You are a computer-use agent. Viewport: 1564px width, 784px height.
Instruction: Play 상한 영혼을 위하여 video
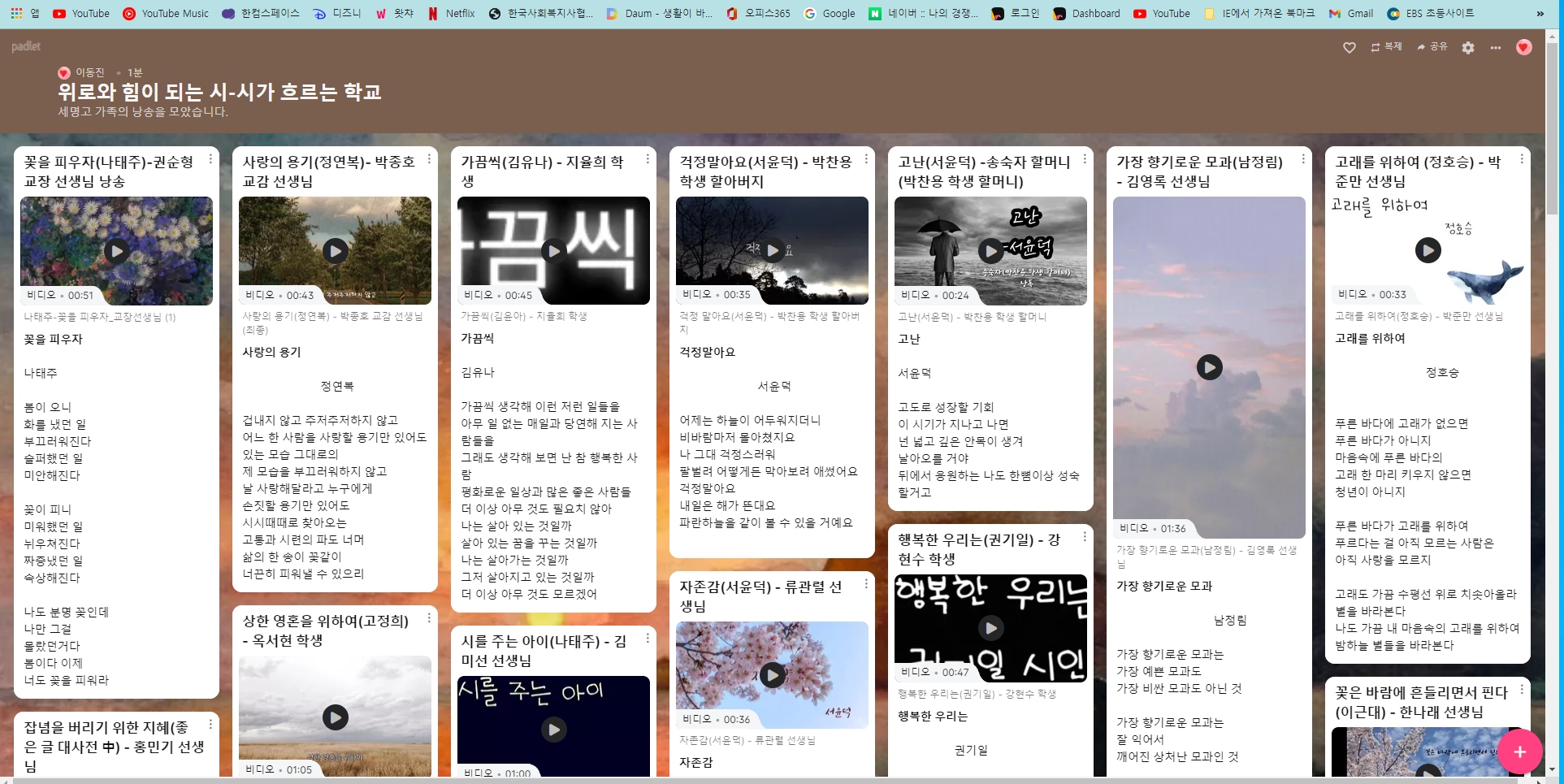(x=336, y=717)
